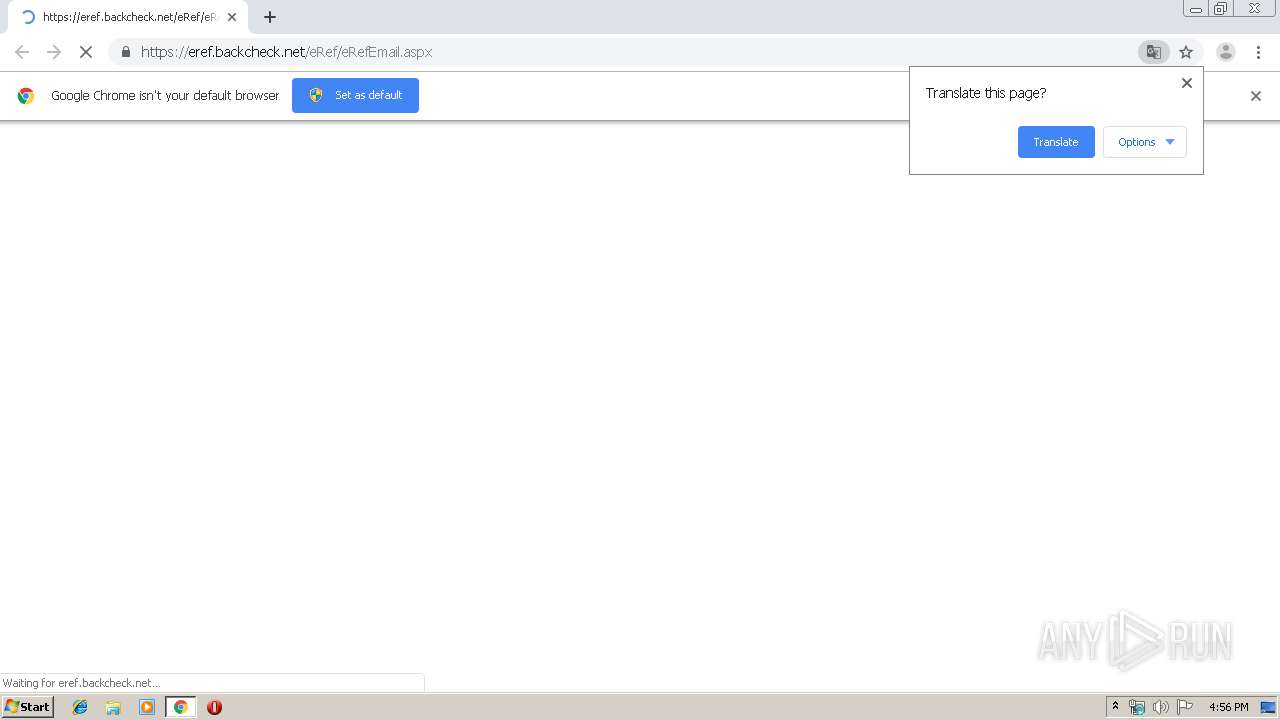Close the Translate this page popup
Image resolution: width=1280 pixels, height=720 pixels.
click(1187, 83)
